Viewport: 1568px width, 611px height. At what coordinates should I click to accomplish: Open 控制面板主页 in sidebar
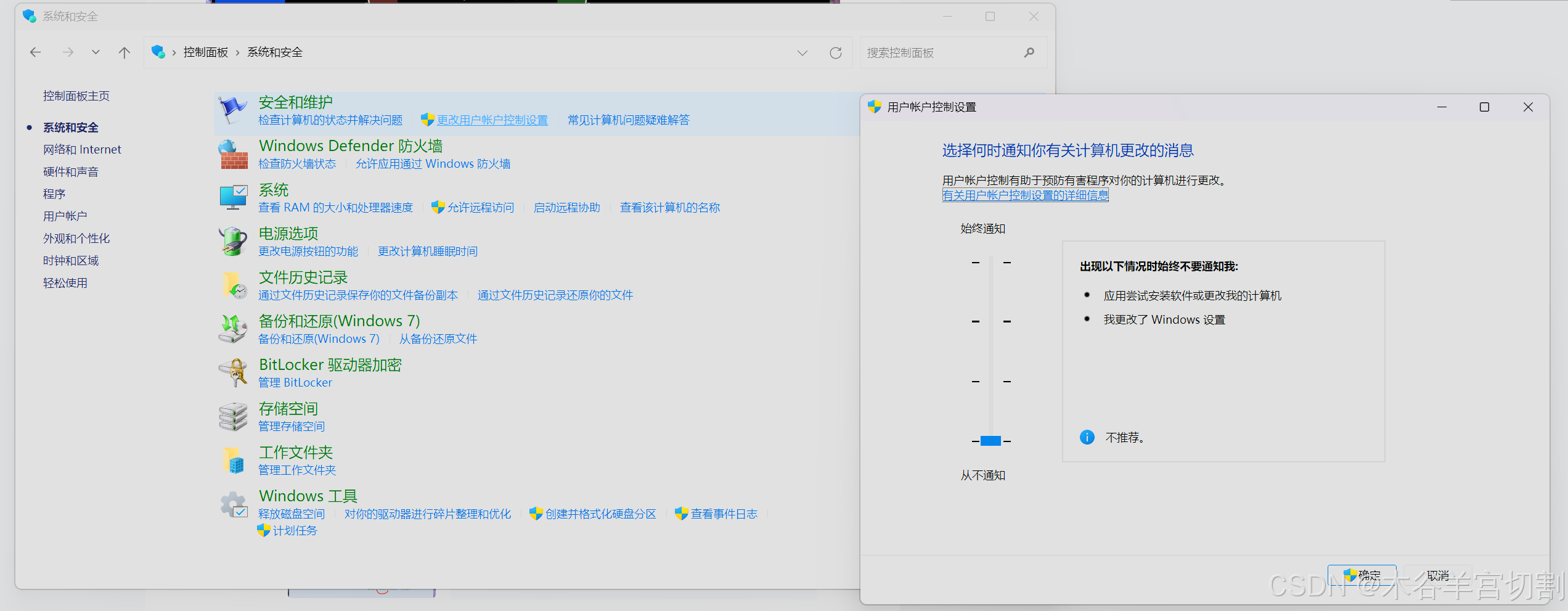coord(76,96)
